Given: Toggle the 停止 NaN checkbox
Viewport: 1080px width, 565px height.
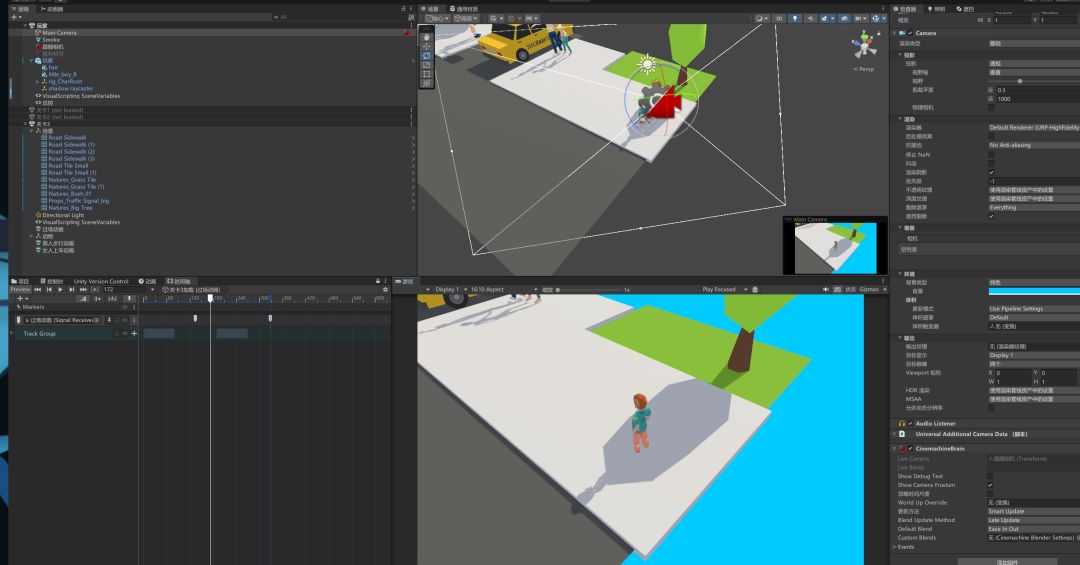Looking at the screenshot, I should (991, 155).
